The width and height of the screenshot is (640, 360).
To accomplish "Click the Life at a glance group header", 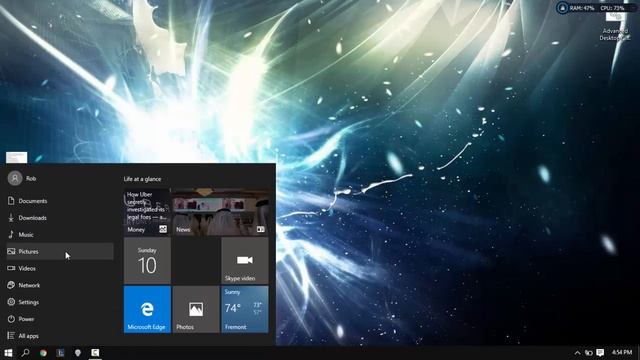I will tap(142, 179).
